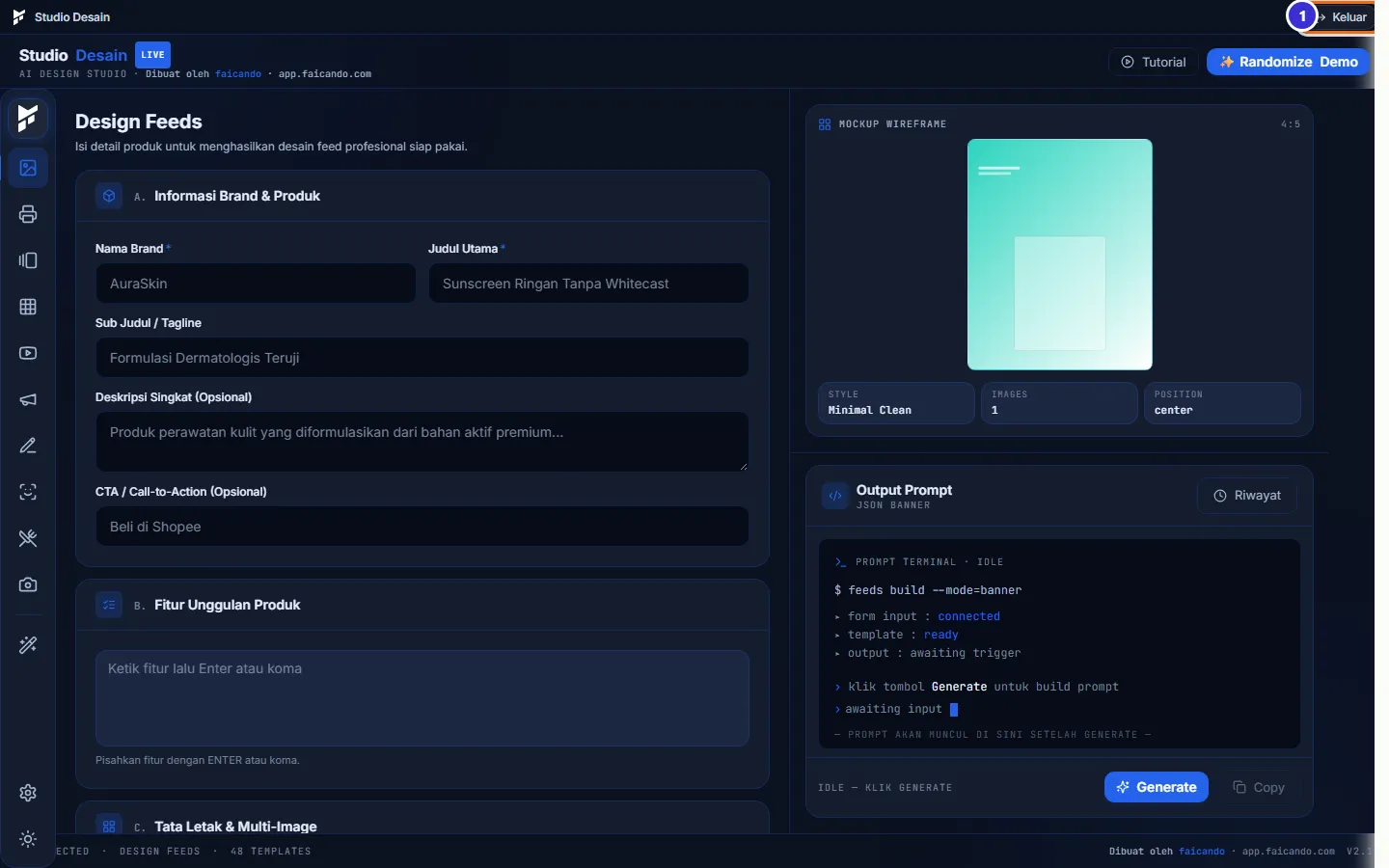Viewport: 1389px width, 868px height.
Task: Click the Deskripsi Singkat textarea
Action: click(422, 442)
